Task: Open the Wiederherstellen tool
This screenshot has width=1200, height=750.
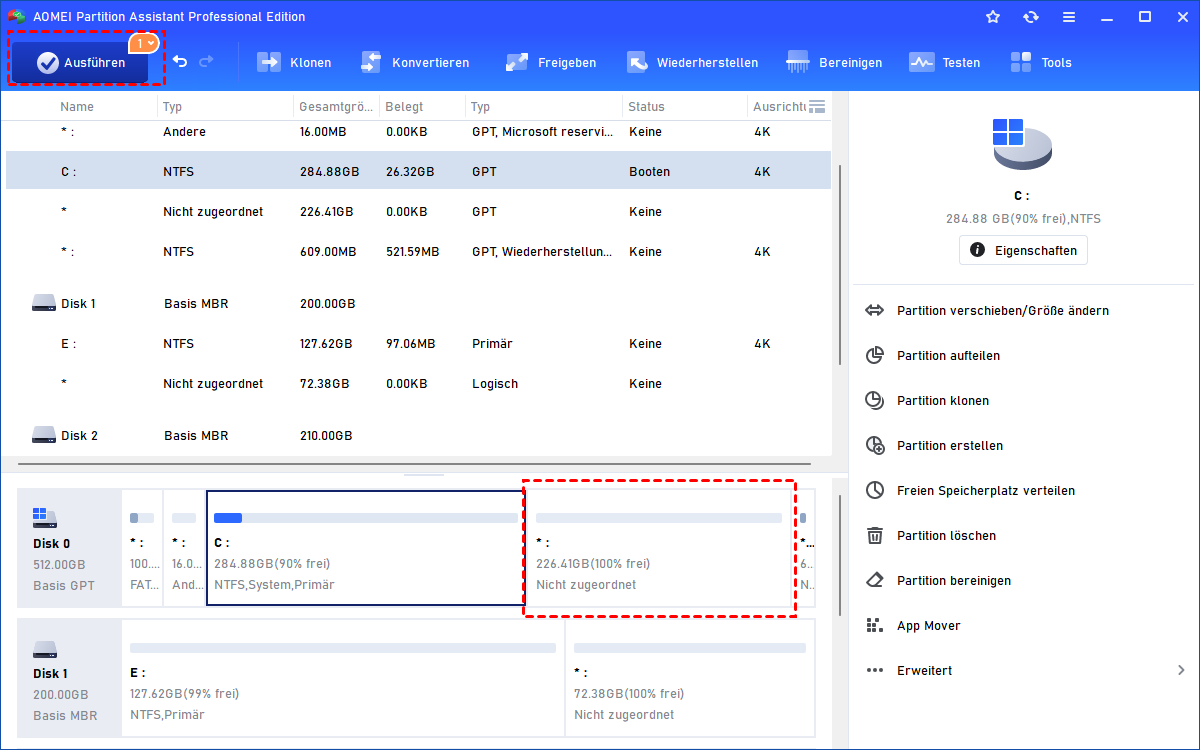Action: pos(692,62)
